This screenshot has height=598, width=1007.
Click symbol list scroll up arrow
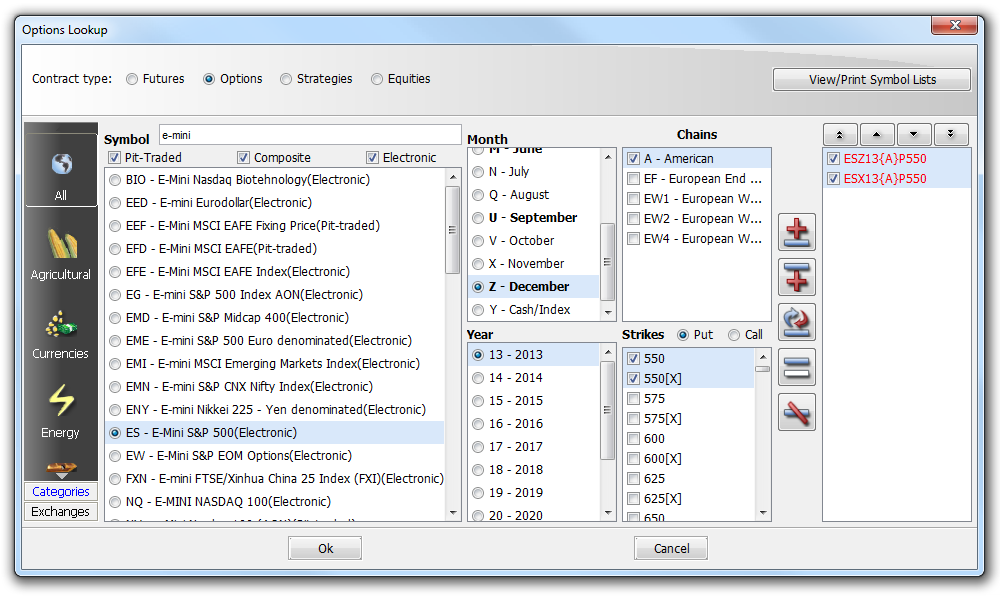pos(453,177)
